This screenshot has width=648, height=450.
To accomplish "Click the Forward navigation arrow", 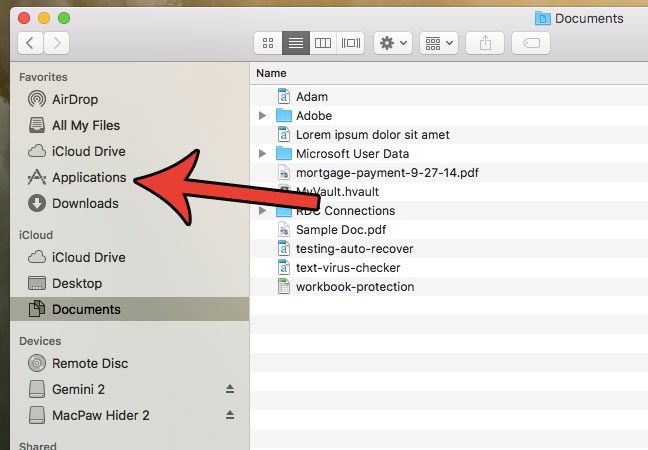I will click(57, 43).
